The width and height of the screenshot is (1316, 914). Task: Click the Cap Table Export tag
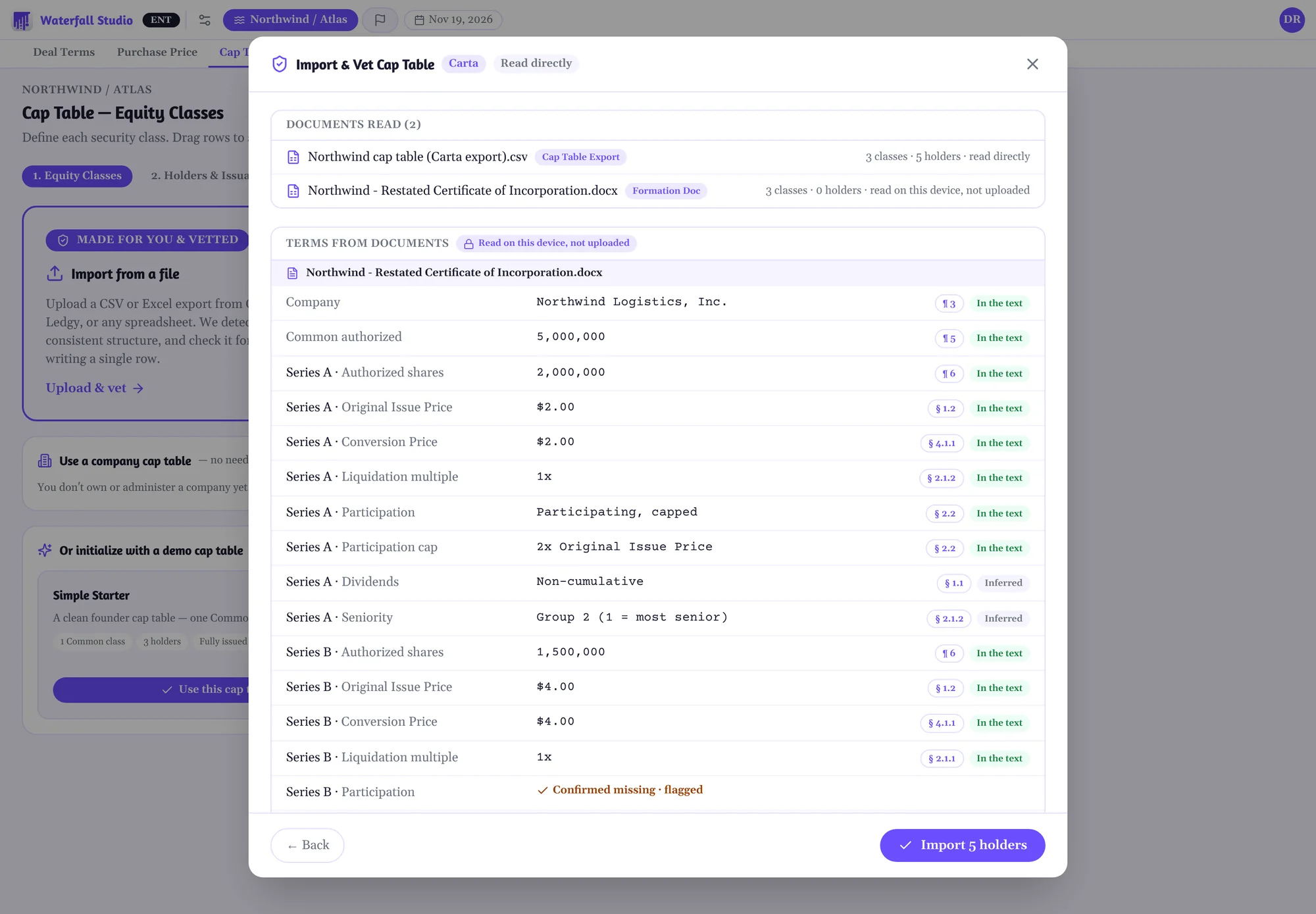(x=580, y=157)
